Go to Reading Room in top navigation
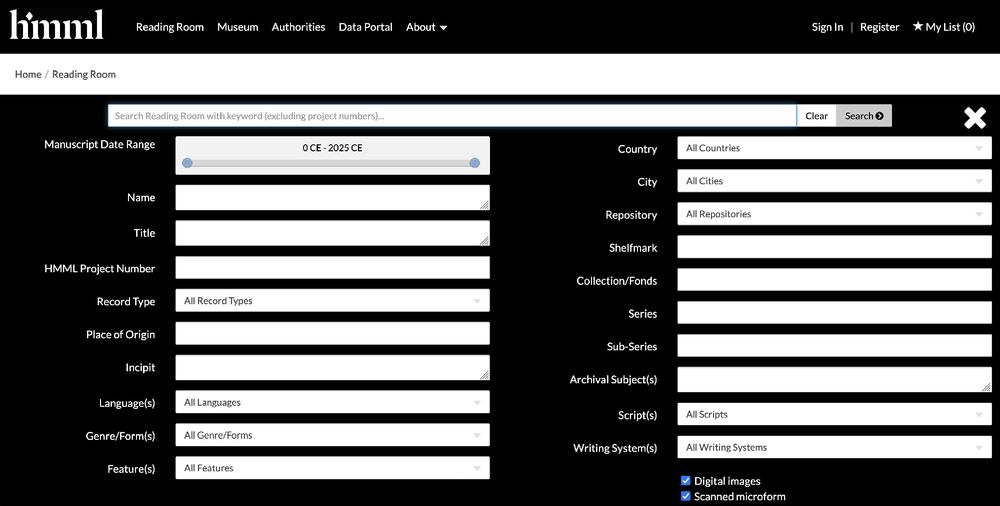 point(170,27)
